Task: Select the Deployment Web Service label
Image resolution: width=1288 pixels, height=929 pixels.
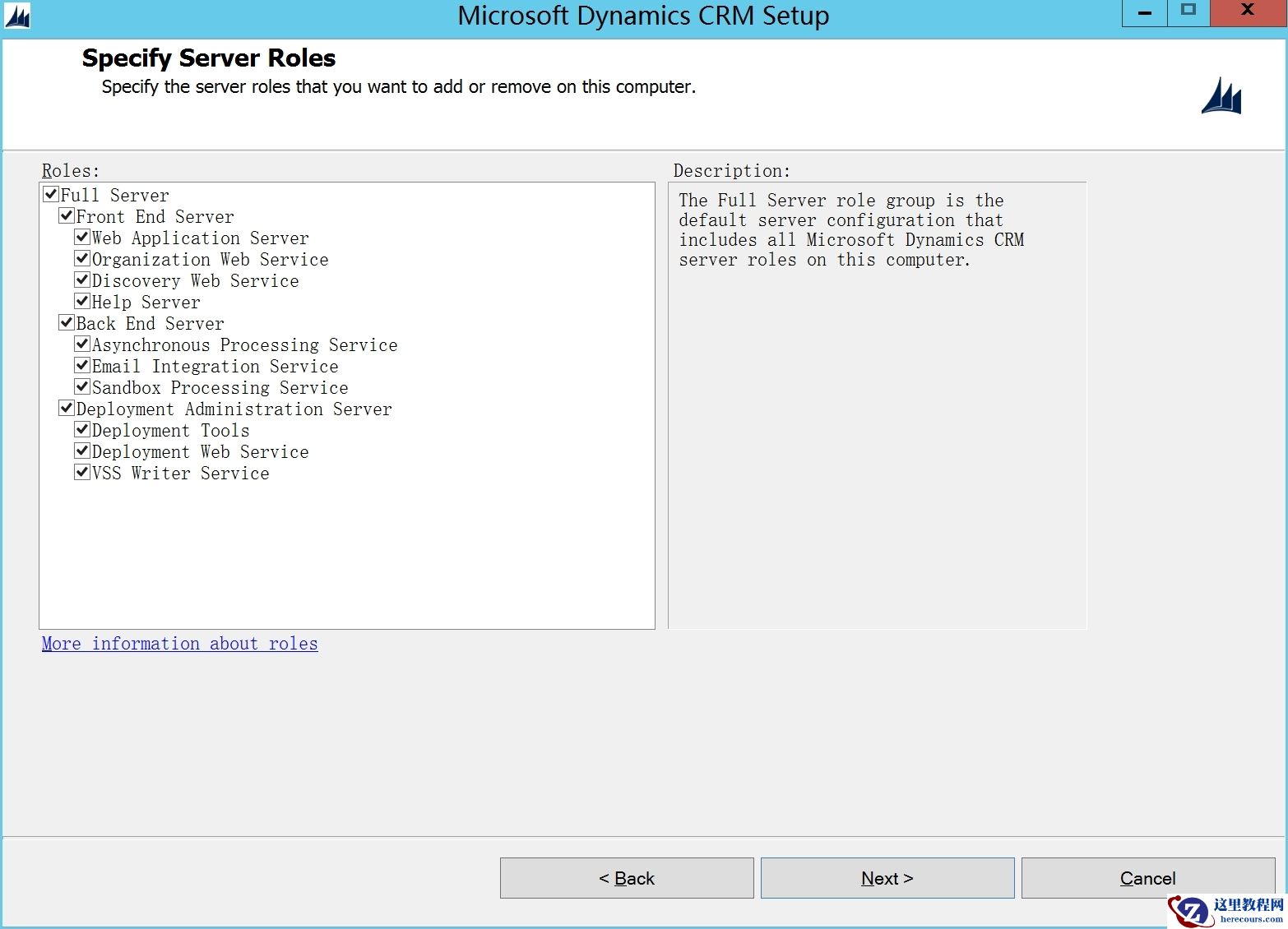Action: 200,452
